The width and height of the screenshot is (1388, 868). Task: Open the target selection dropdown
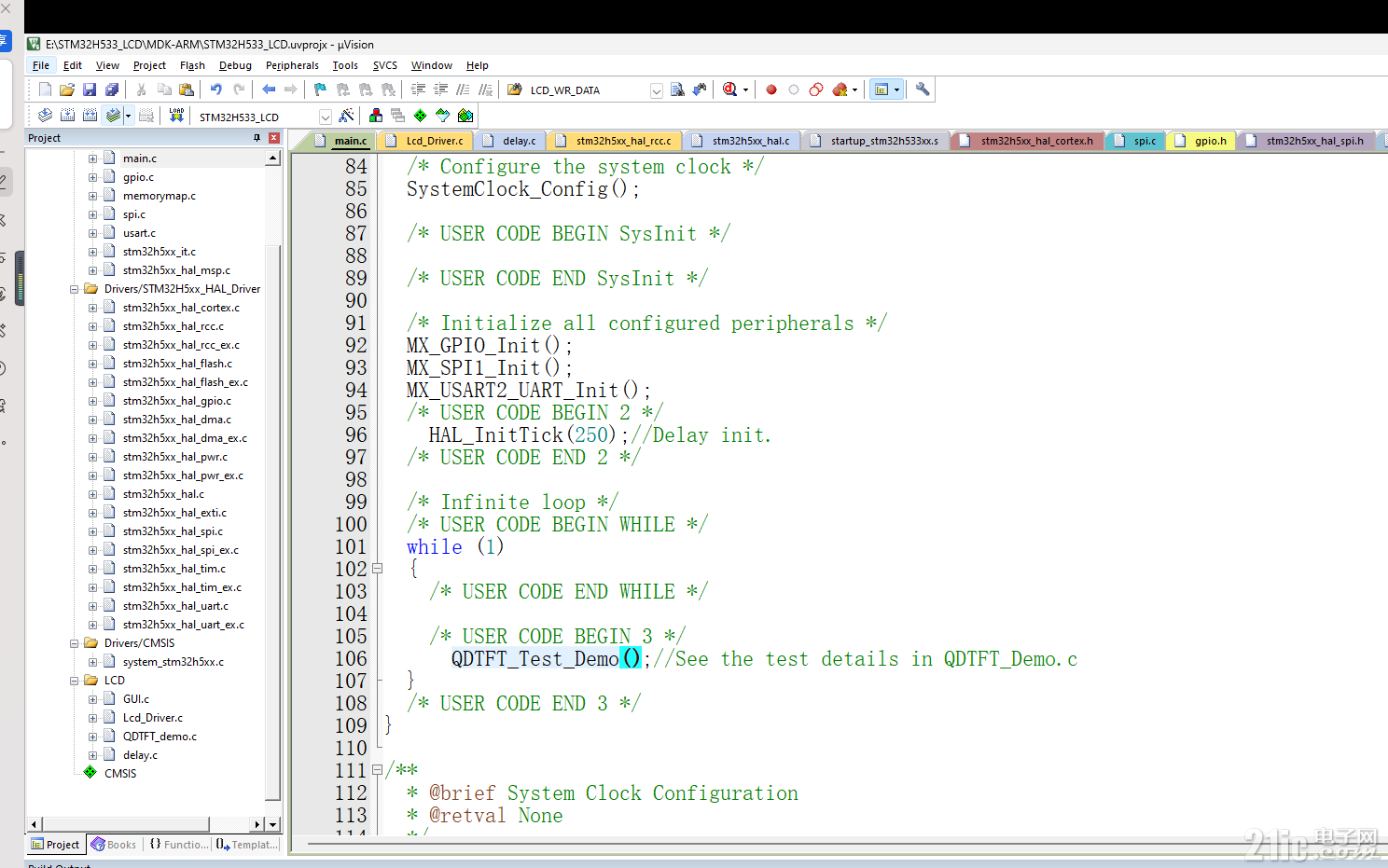[324, 115]
